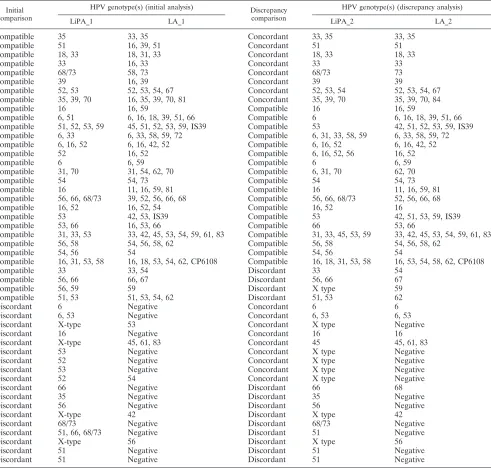Click the LiPA_2 column header

click(342, 22)
